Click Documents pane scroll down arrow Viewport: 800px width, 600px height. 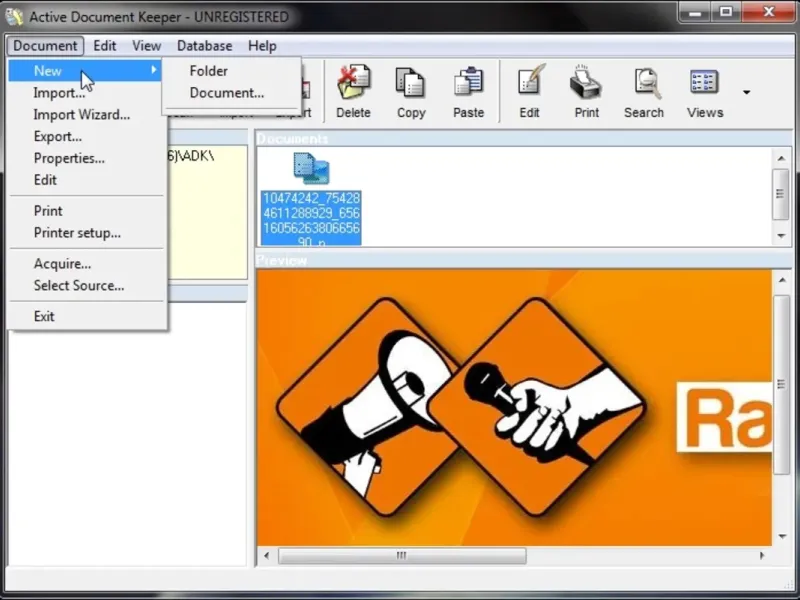(x=781, y=236)
